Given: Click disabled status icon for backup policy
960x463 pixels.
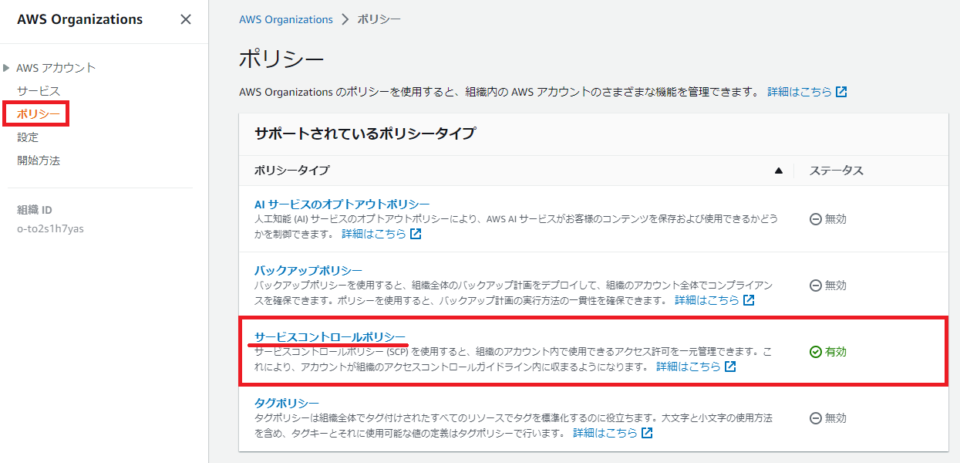Looking at the screenshot, I should (815, 285).
